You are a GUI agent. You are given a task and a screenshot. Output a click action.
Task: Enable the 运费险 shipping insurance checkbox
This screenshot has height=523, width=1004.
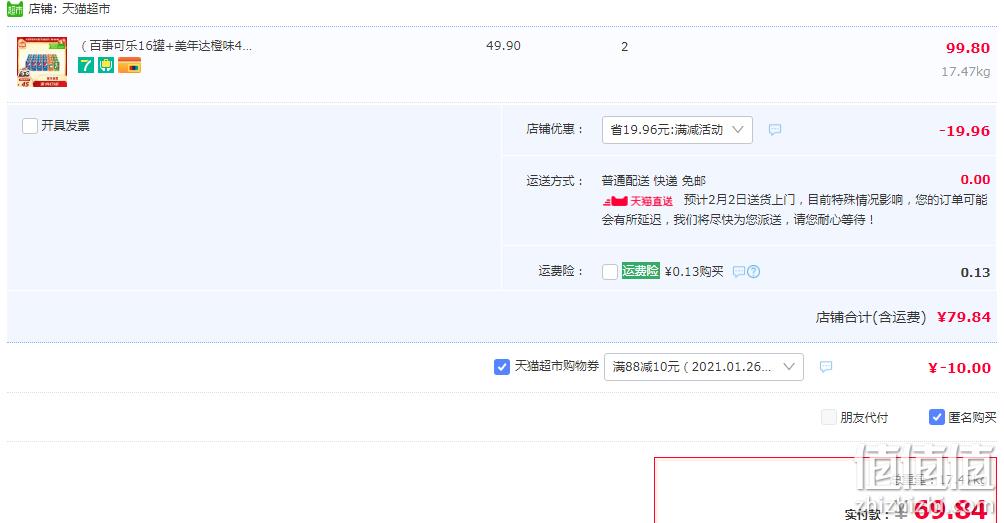610,271
